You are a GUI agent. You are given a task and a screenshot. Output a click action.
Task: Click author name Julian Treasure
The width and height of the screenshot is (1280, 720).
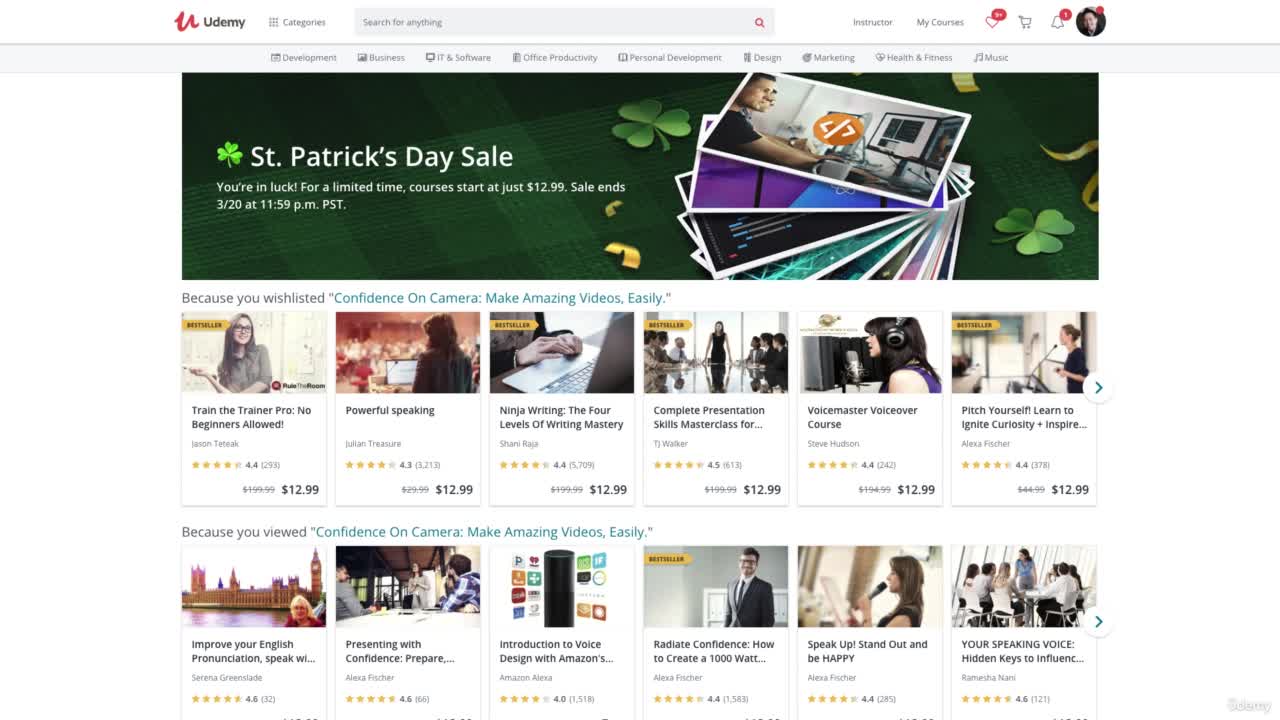click(373, 444)
